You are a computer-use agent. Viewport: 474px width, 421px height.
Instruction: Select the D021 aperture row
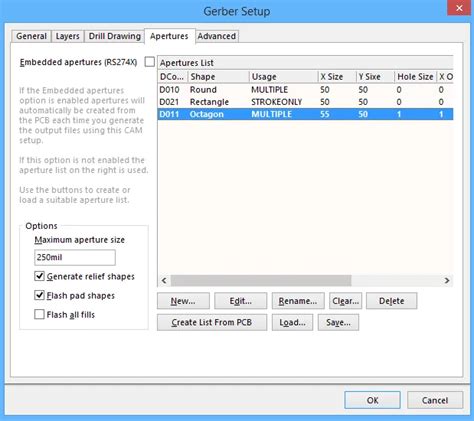(x=305, y=102)
